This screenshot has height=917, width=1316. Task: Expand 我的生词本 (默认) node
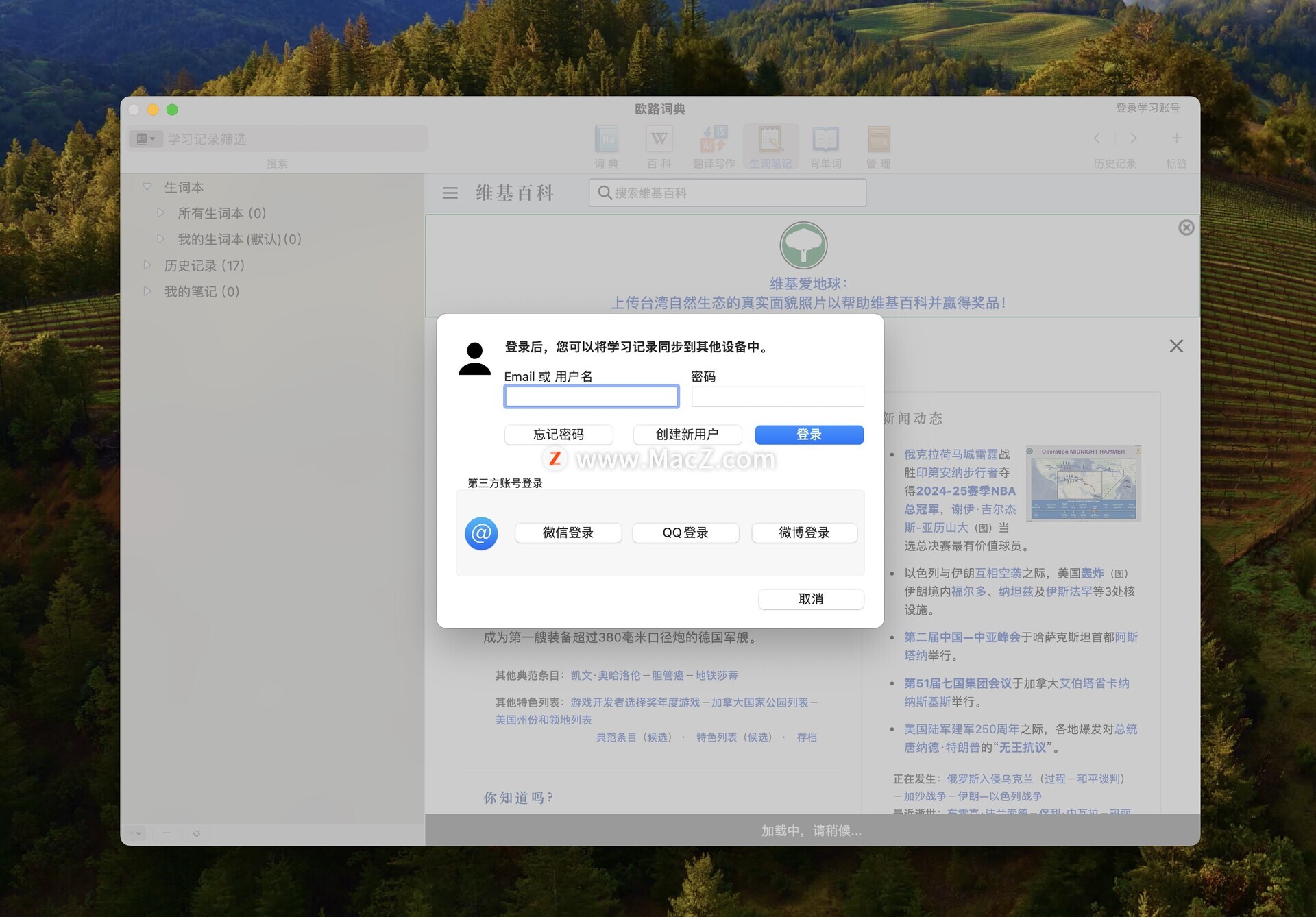[160, 239]
